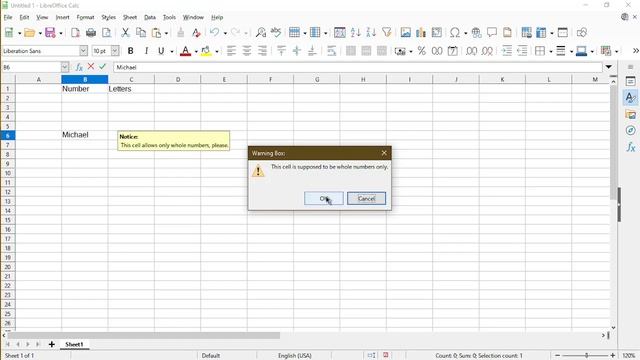
Task: Open the File menu
Action: pyautogui.click(x=8, y=17)
